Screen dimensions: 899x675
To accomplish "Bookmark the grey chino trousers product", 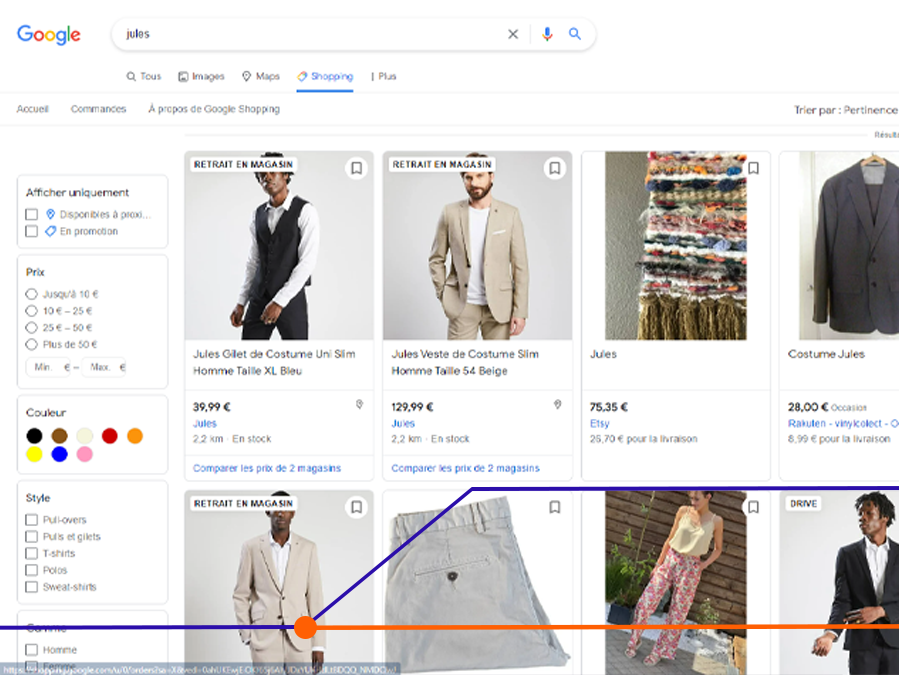I will click(x=554, y=507).
